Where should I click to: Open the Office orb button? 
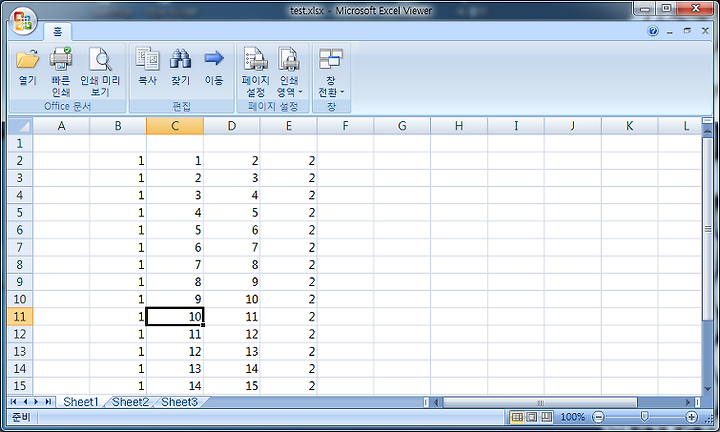23,22
